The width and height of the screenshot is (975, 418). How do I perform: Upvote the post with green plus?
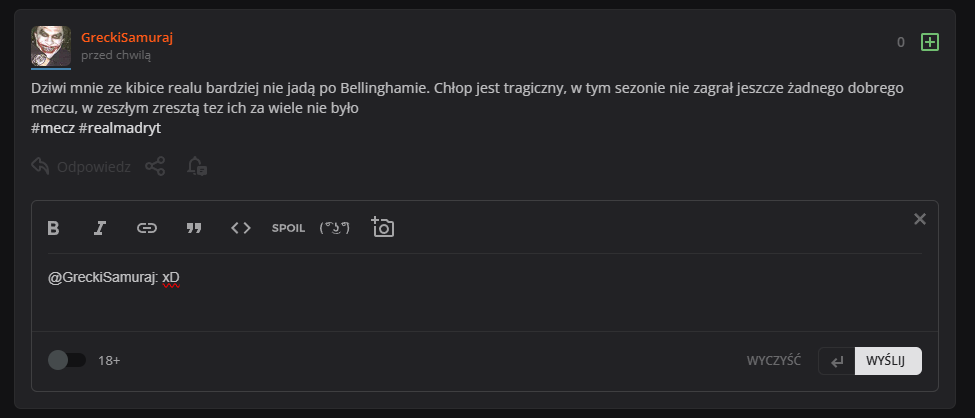930,42
